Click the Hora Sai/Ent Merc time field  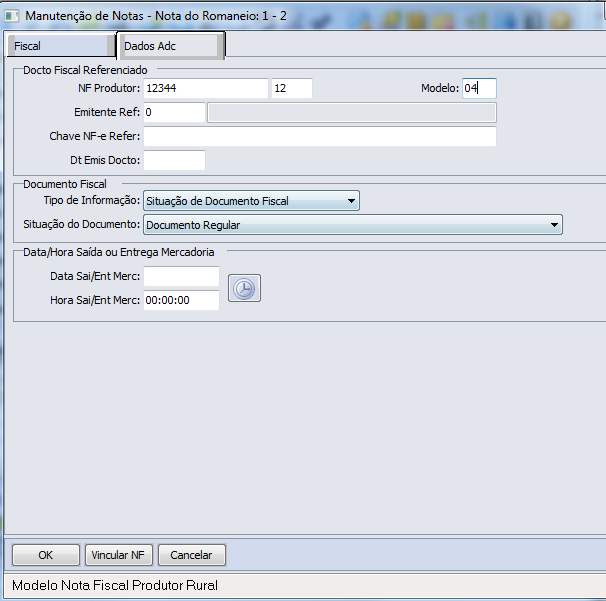(x=181, y=300)
